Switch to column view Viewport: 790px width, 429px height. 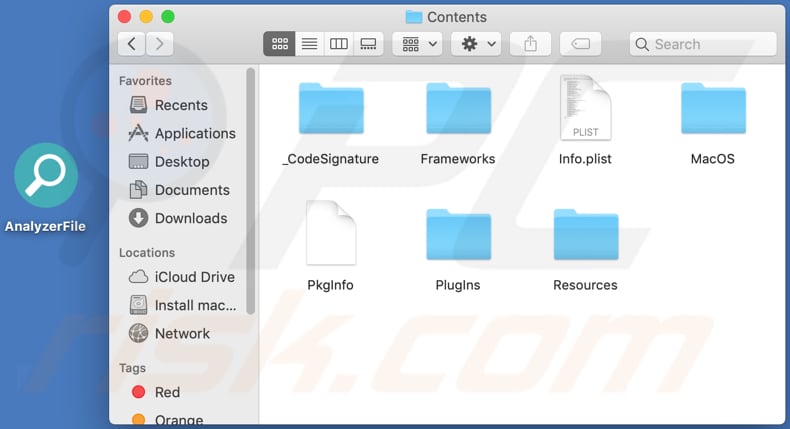(x=339, y=44)
